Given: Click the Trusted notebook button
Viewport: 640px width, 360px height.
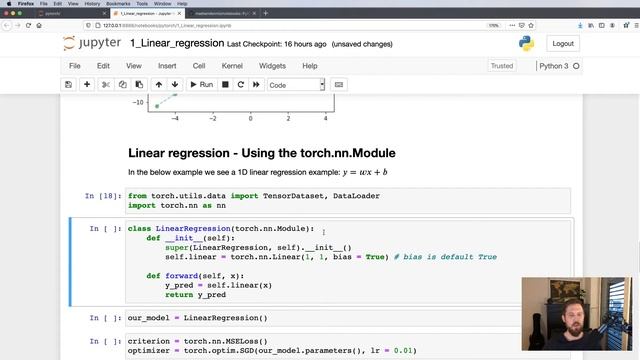Looking at the screenshot, I should (502, 66).
